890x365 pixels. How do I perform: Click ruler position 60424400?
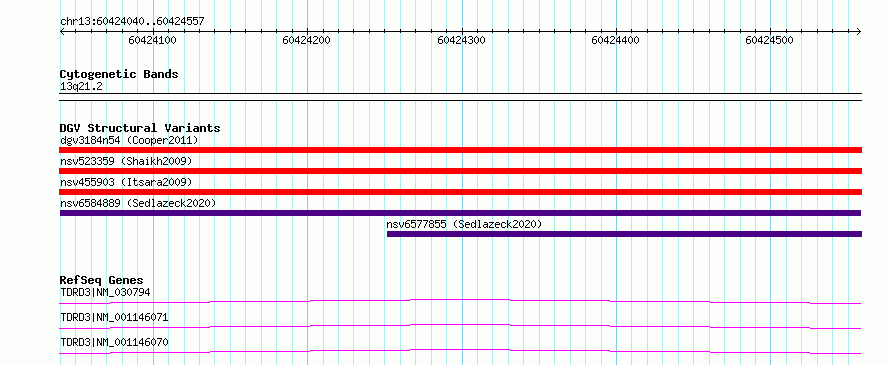tap(615, 40)
